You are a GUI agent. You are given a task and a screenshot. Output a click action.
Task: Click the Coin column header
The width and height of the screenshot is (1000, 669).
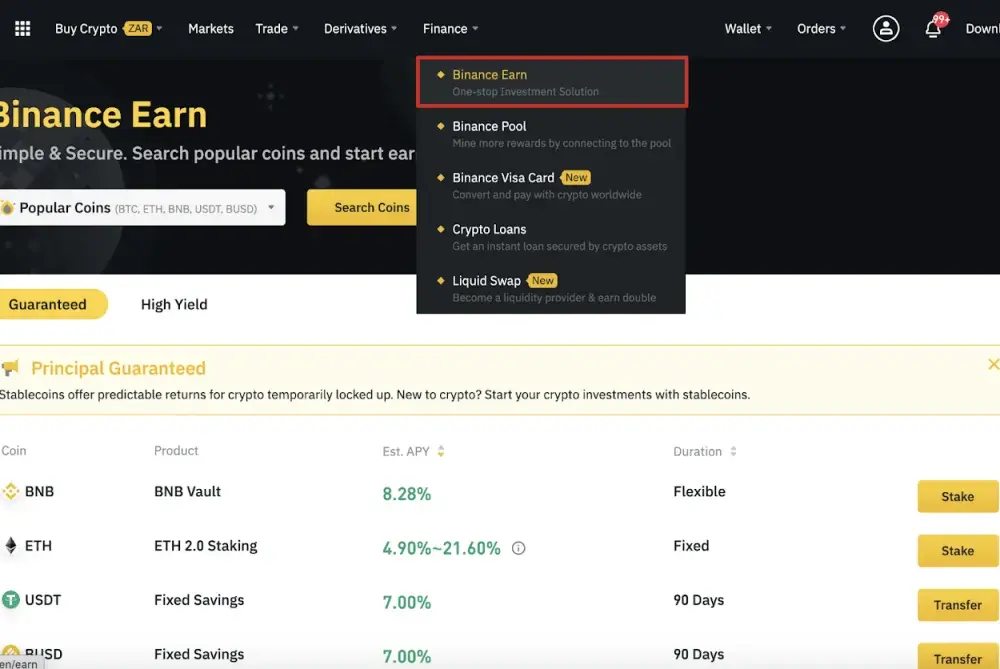point(13,450)
